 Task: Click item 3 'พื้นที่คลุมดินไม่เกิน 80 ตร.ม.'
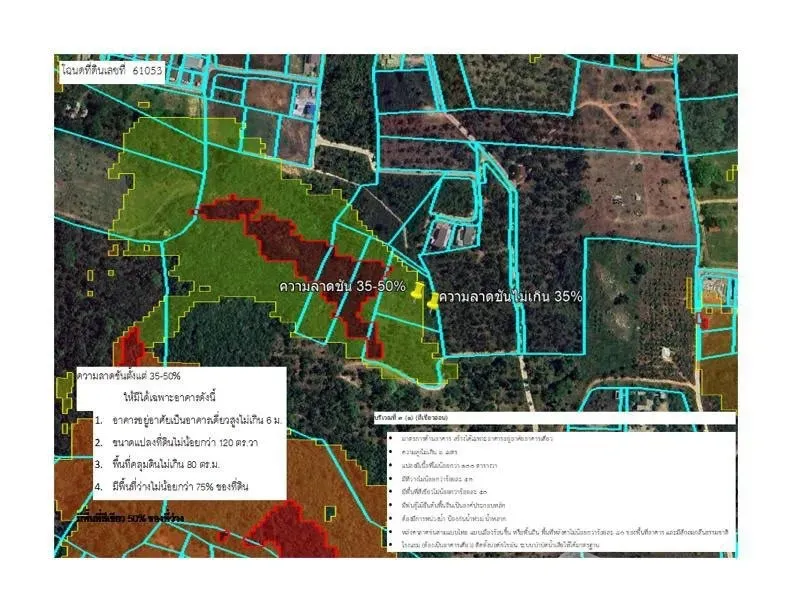(164, 465)
